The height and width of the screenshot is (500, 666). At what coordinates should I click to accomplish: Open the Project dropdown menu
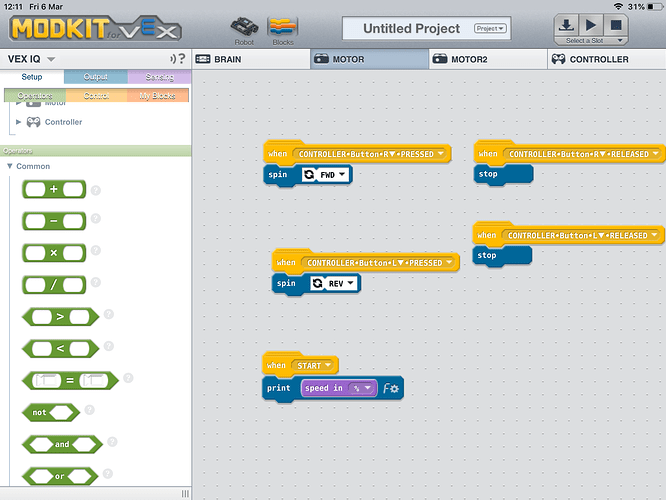tap(490, 28)
